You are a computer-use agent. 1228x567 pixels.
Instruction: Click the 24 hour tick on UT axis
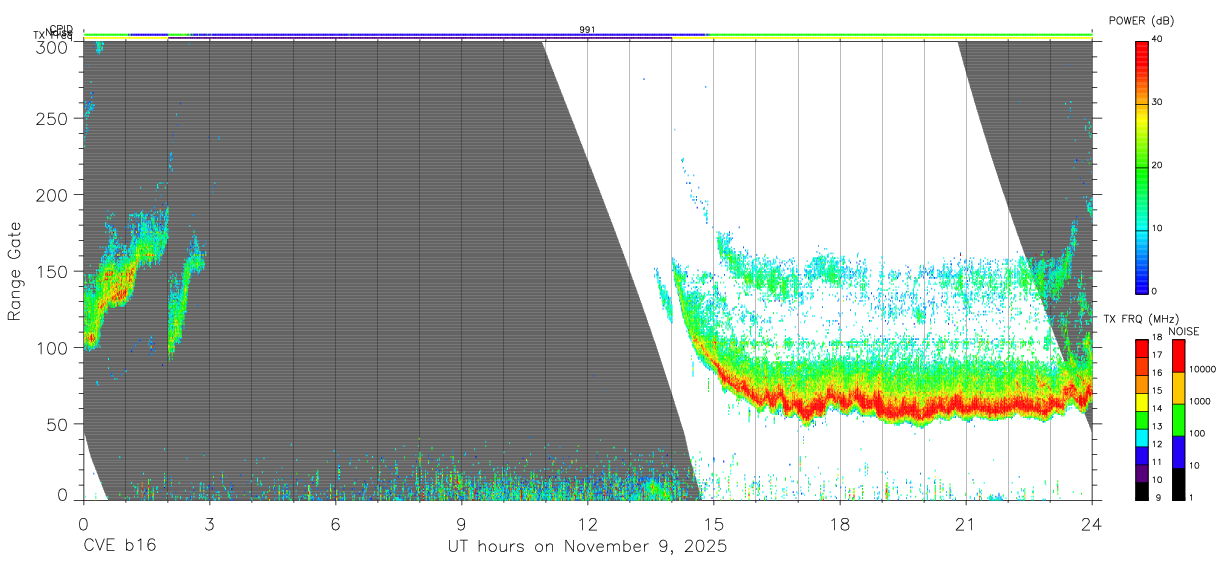tap(1092, 523)
